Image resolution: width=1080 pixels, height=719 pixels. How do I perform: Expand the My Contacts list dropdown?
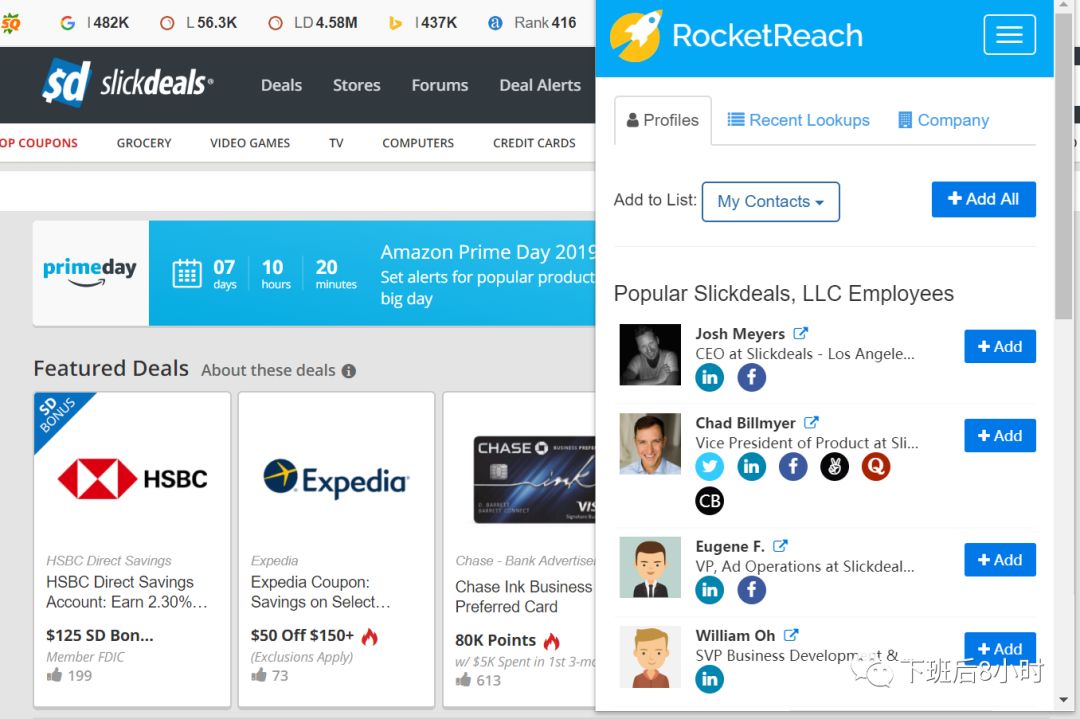[x=771, y=202]
